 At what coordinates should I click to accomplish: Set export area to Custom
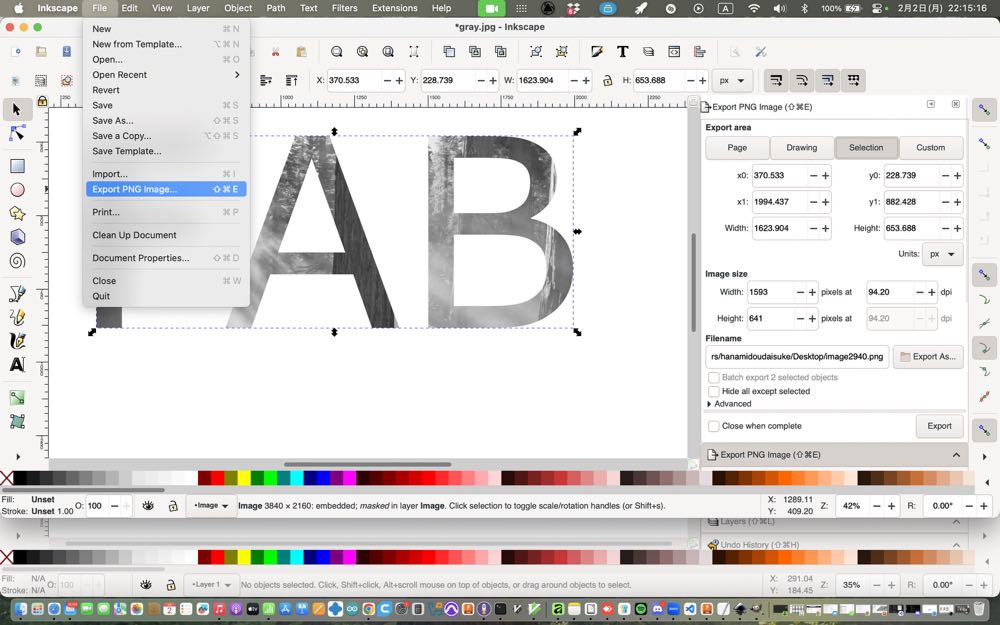pyautogui.click(x=930, y=147)
